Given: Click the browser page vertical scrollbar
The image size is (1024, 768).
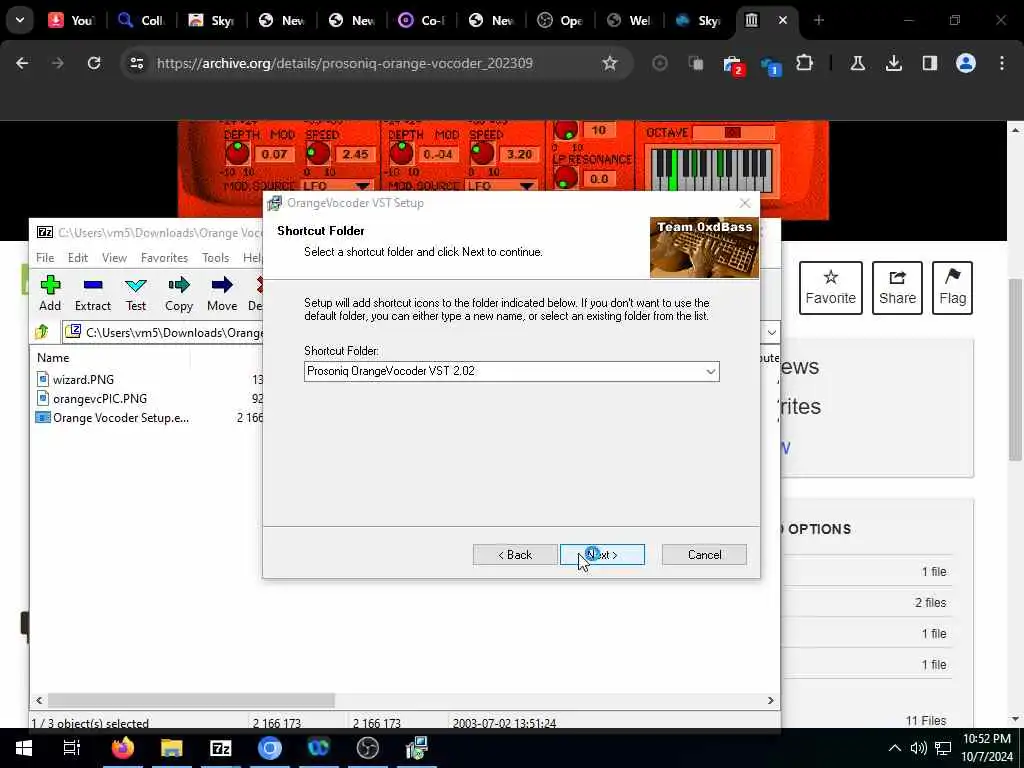Looking at the screenshot, I should [x=1015, y=369].
